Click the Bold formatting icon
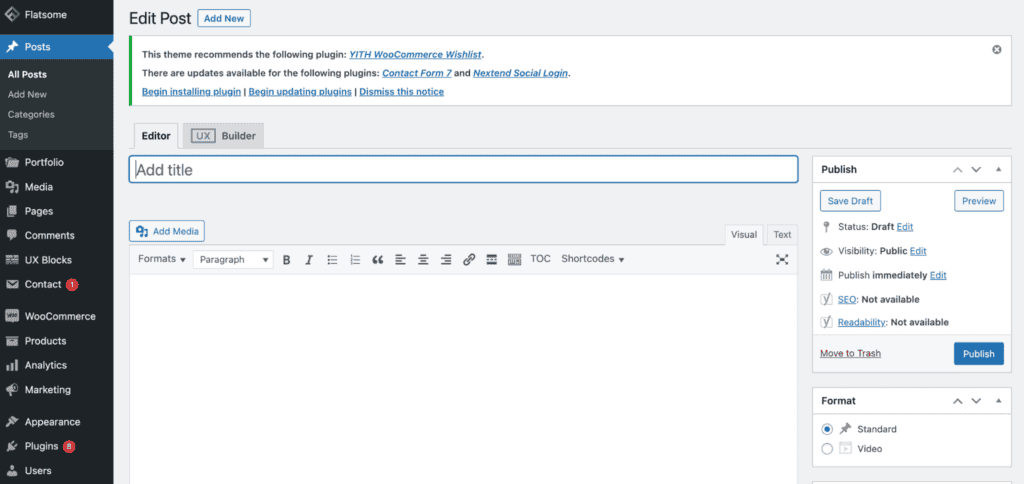The width and height of the screenshot is (1024, 484). (286, 260)
